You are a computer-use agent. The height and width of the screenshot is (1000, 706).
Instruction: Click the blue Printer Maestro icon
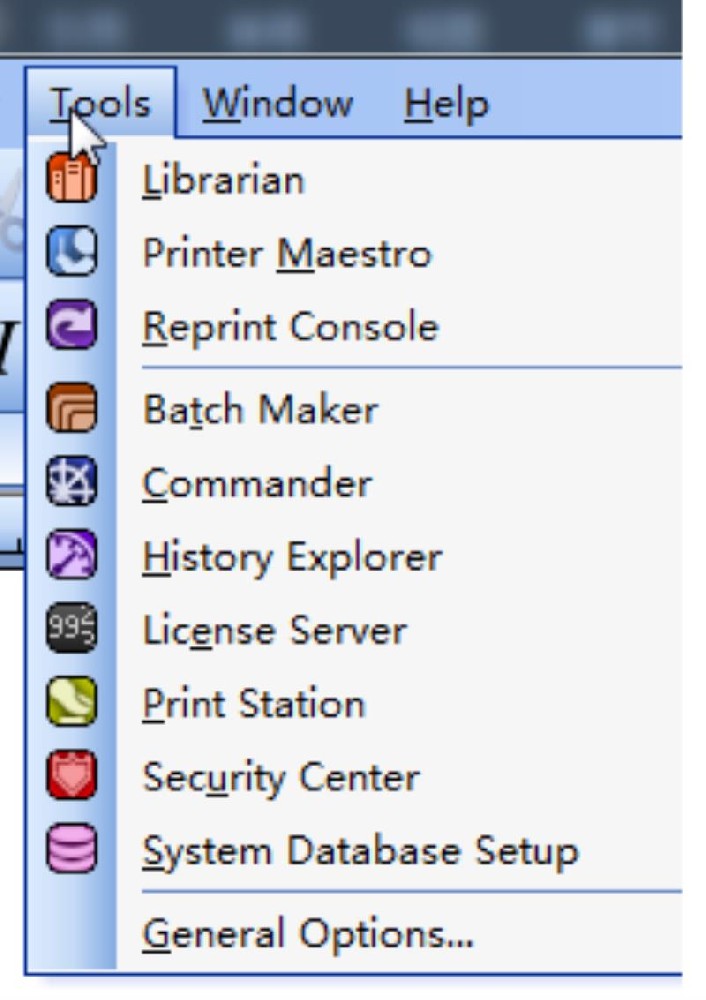pyautogui.click(x=71, y=251)
